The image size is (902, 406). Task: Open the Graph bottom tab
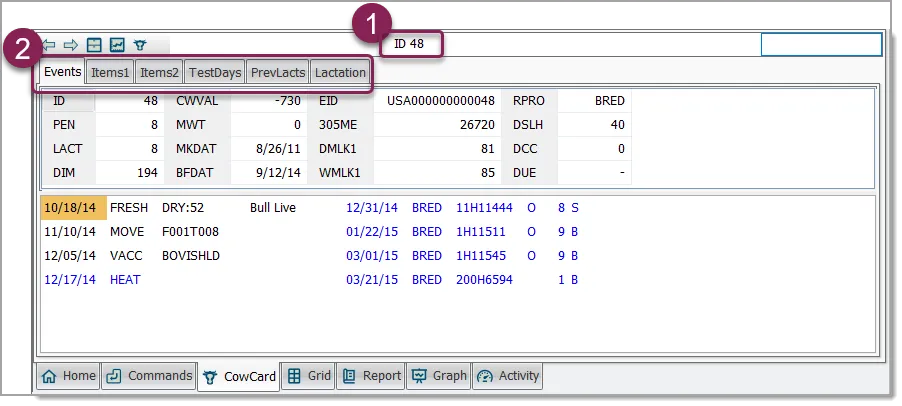coord(439,376)
